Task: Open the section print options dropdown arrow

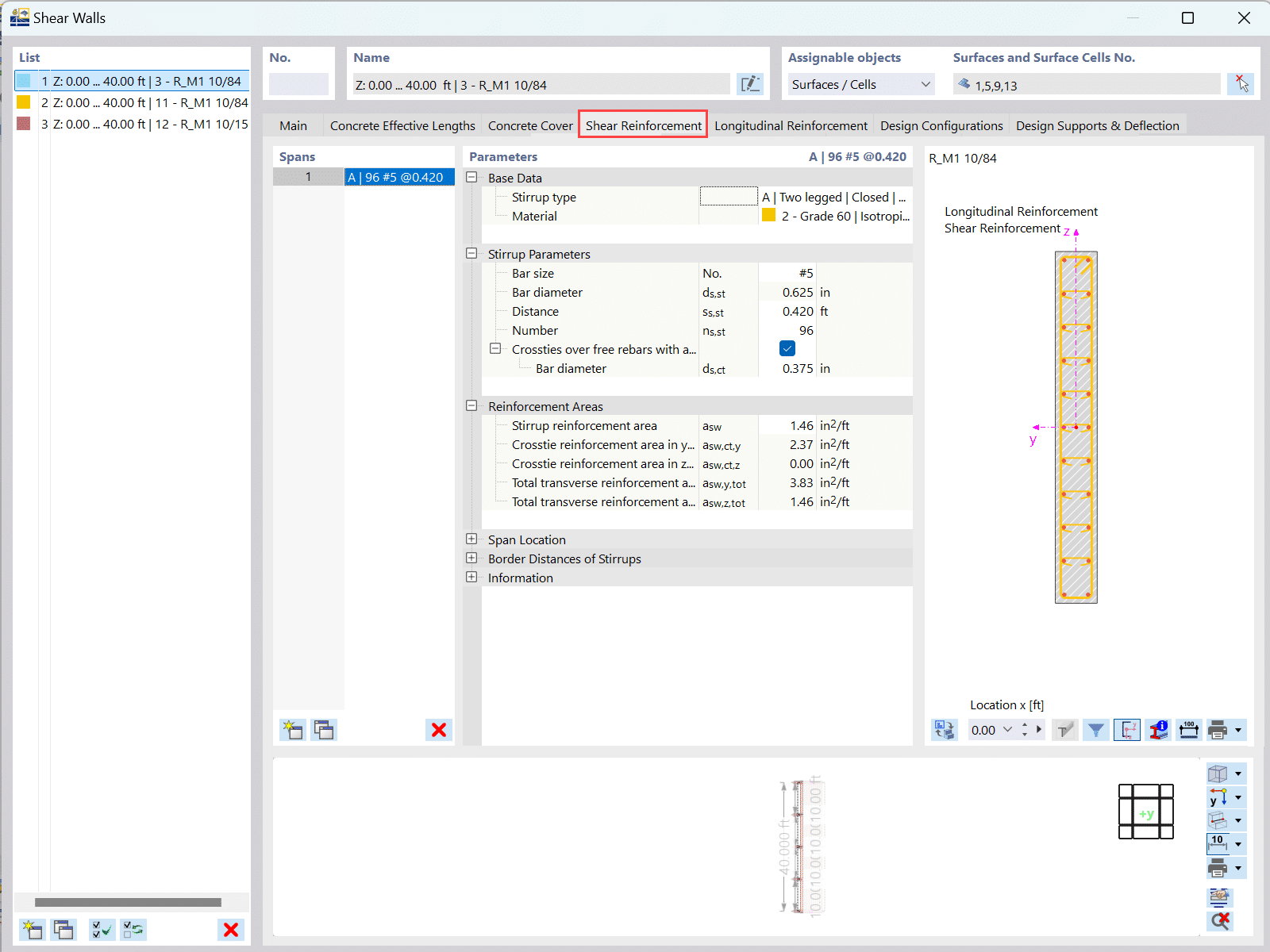Action: click(x=1238, y=730)
